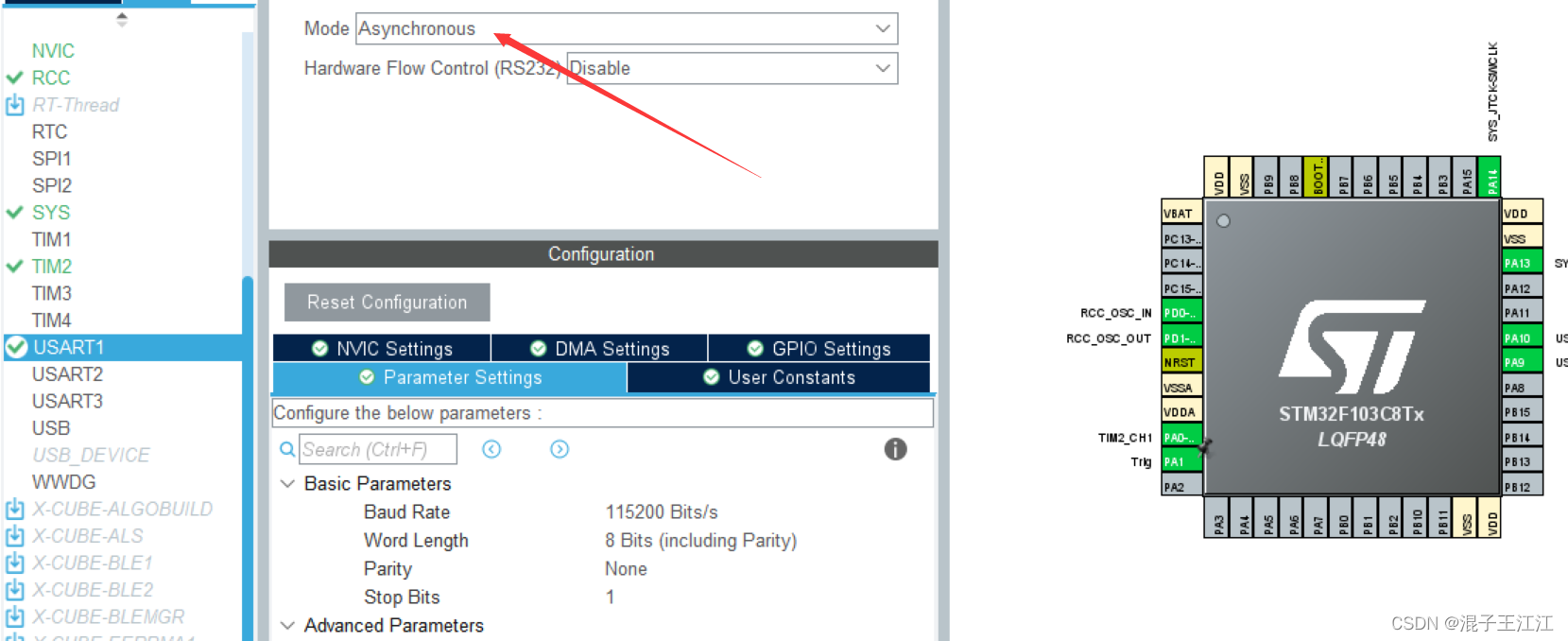Click X-CUBE-BLEMGR download icon
Viewport: 1568px width, 641px height.
(15, 617)
